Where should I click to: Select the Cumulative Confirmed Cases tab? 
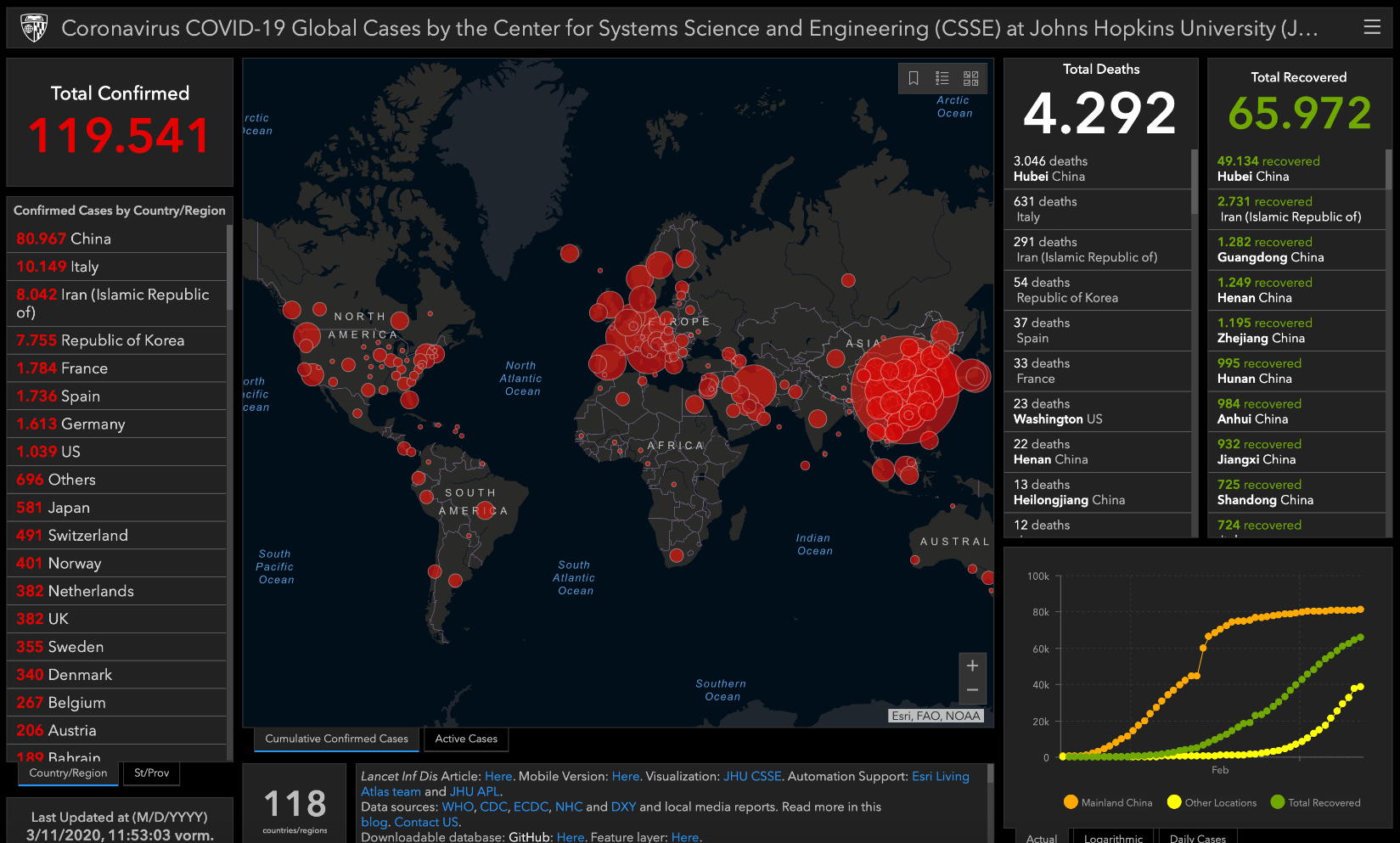(x=336, y=739)
